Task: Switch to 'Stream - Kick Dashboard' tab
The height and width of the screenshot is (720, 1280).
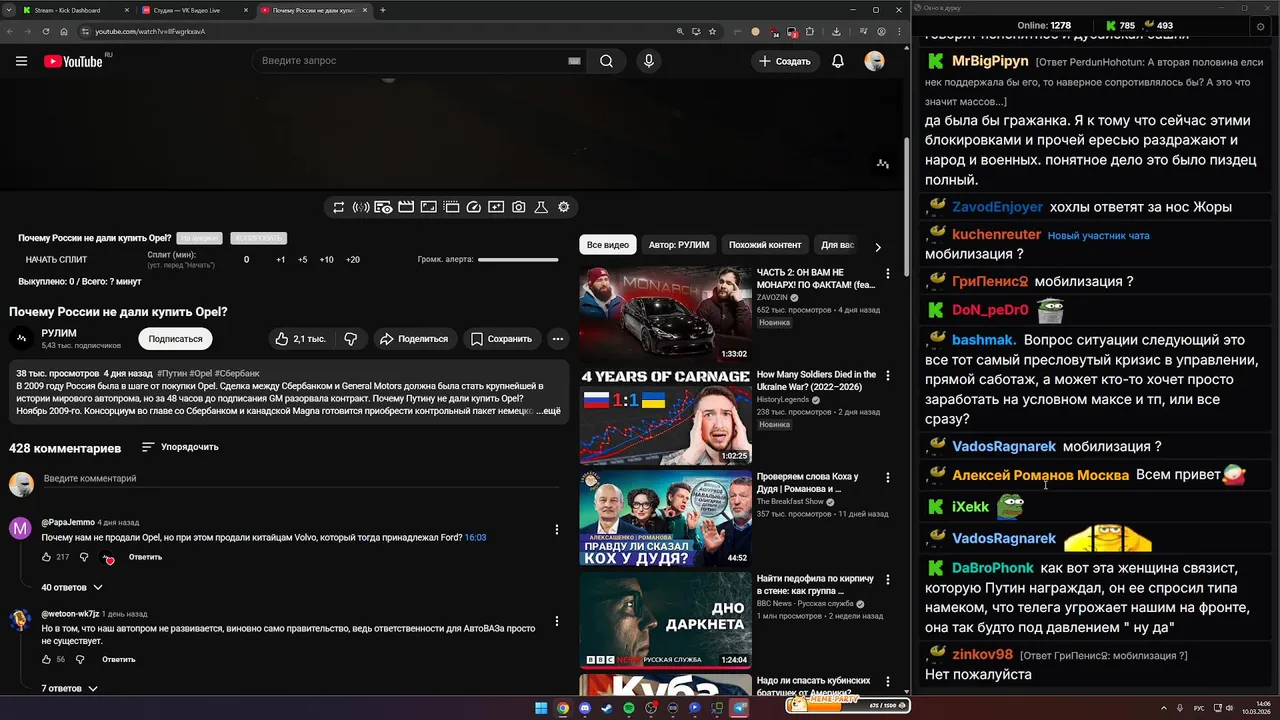Action: [76, 10]
